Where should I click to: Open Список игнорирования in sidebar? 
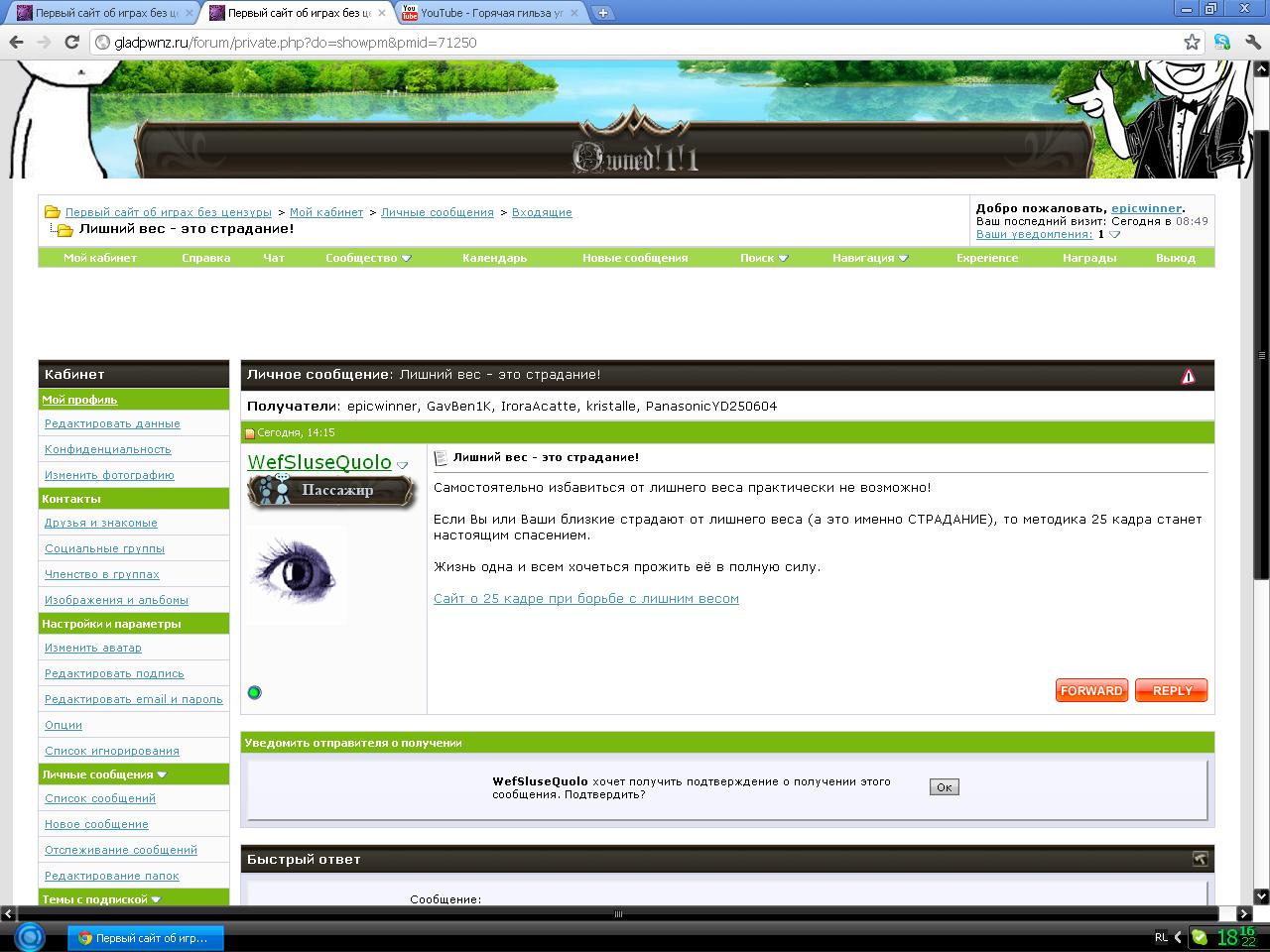[112, 751]
